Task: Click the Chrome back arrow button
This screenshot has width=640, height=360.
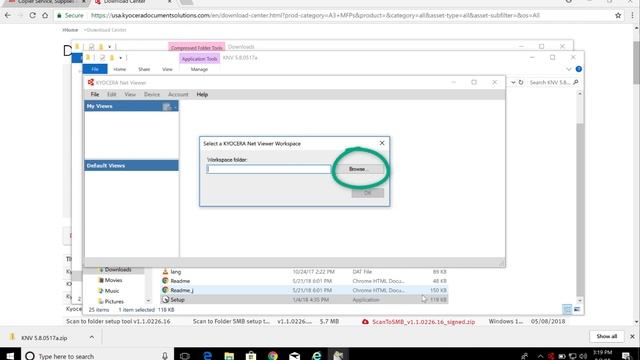Action: [8, 16]
